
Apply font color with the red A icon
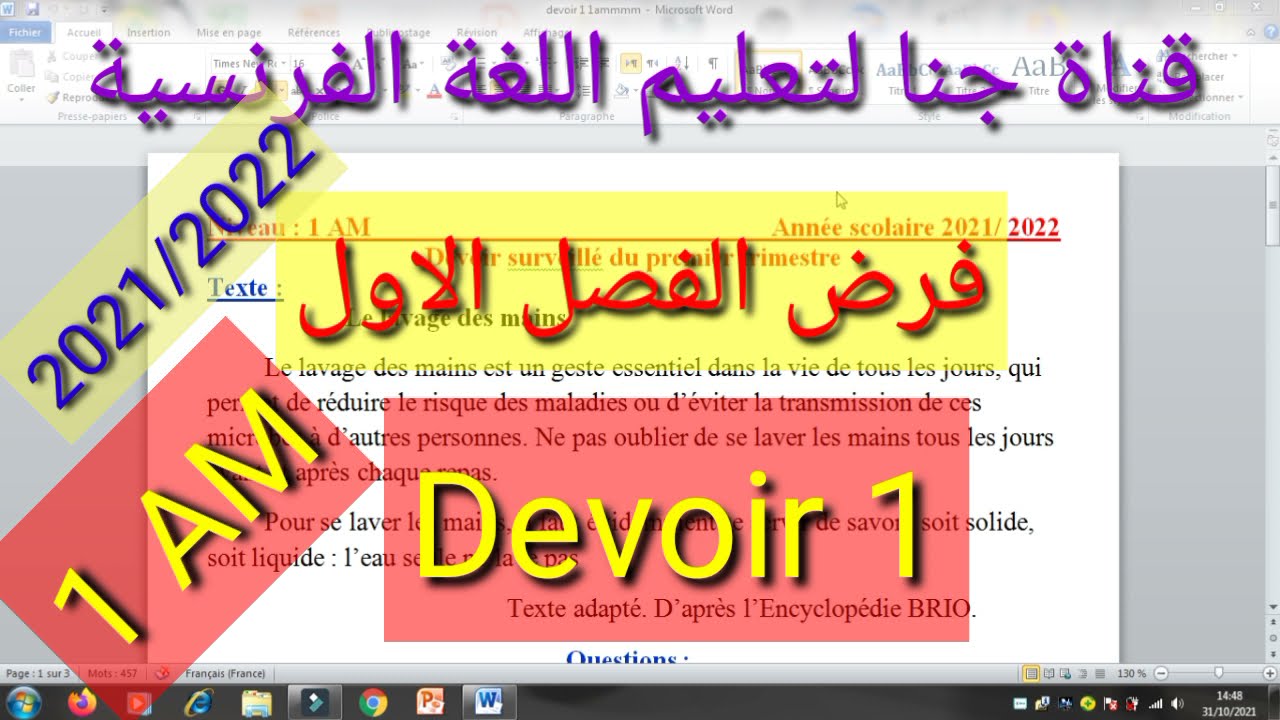click(x=434, y=91)
